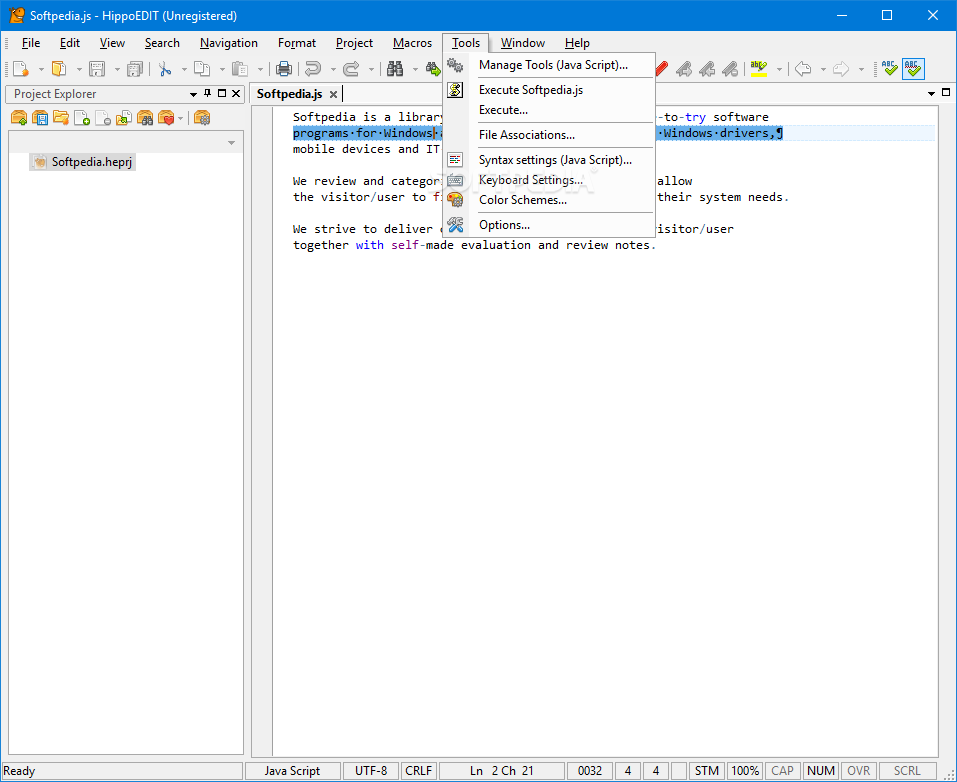Open the Macros menu

413,43
